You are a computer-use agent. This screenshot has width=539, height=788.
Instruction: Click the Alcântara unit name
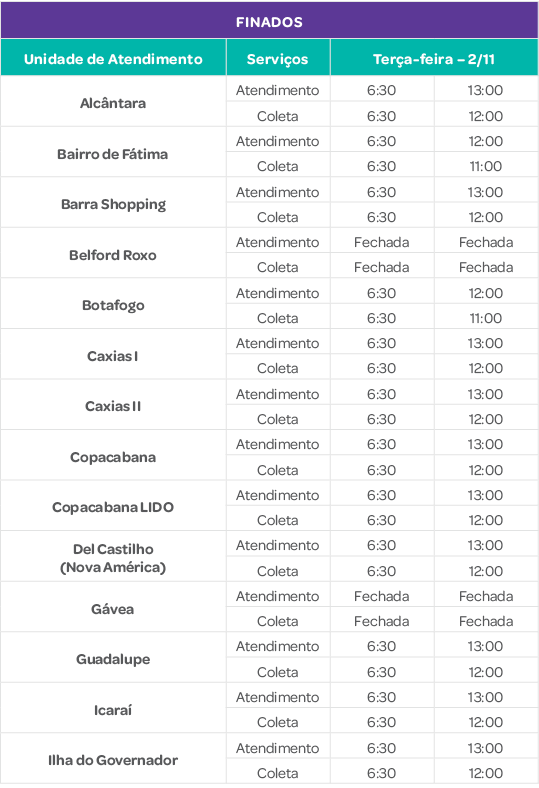click(114, 102)
